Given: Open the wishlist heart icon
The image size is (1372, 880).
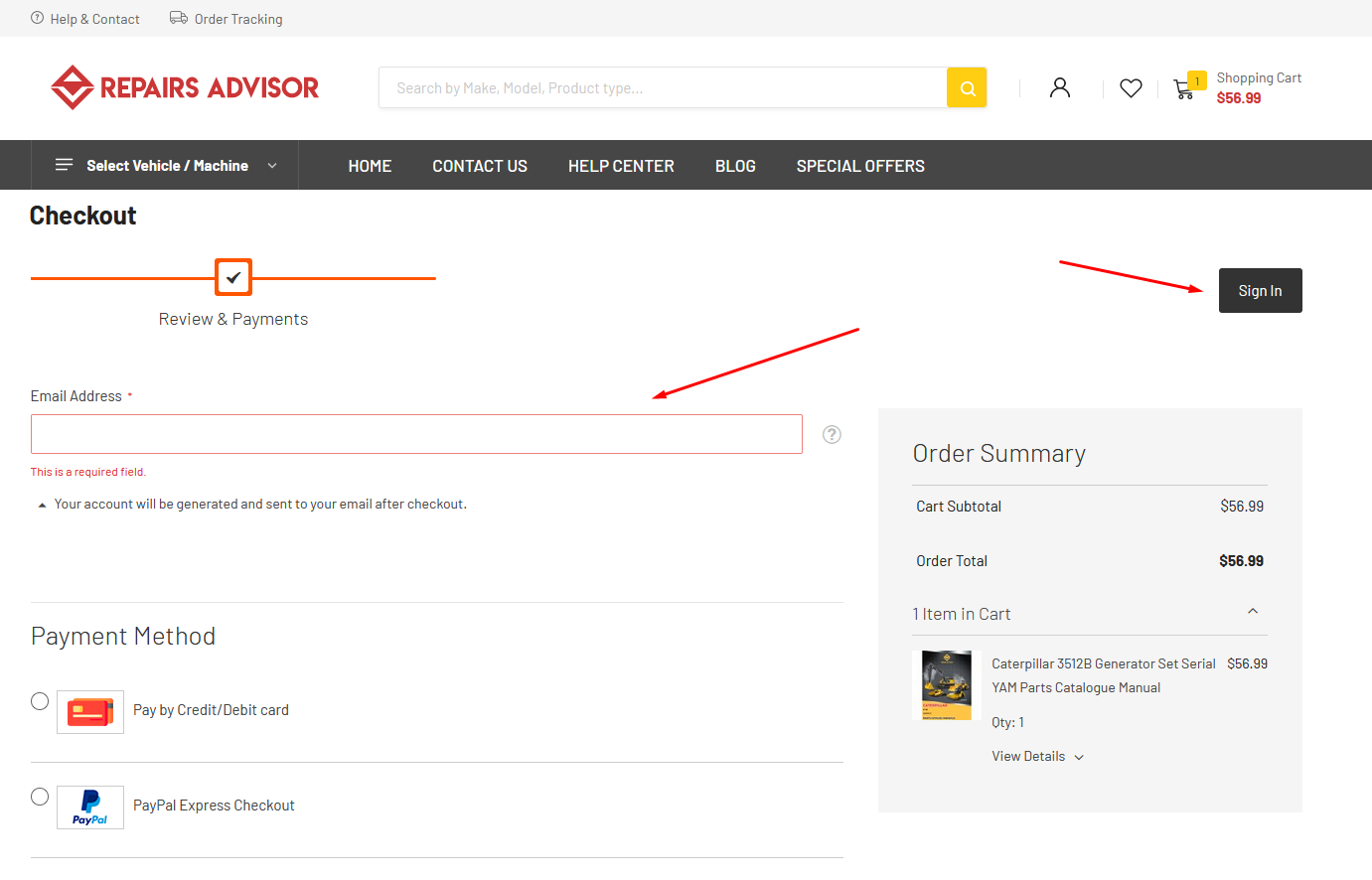Looking at the screenshot, I should pos(1131,88).
